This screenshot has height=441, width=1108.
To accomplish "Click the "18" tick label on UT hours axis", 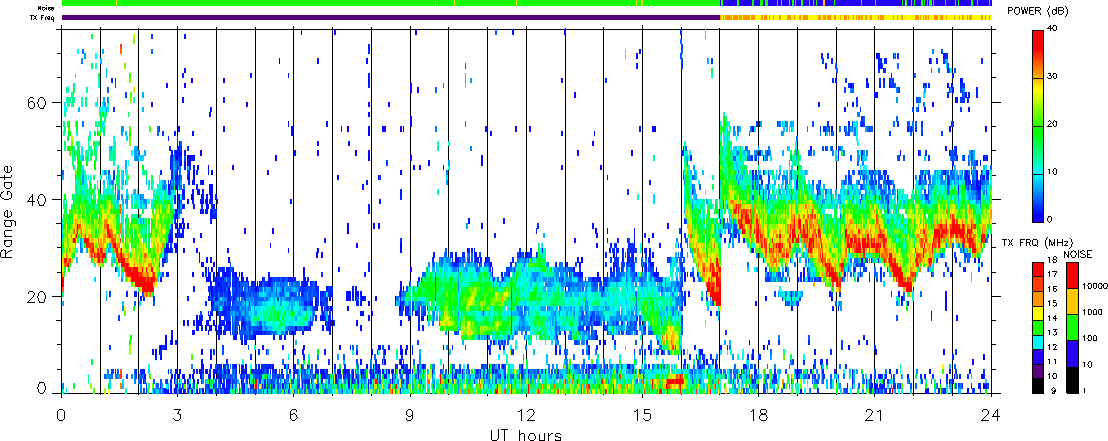I will (x=758, y=415).
